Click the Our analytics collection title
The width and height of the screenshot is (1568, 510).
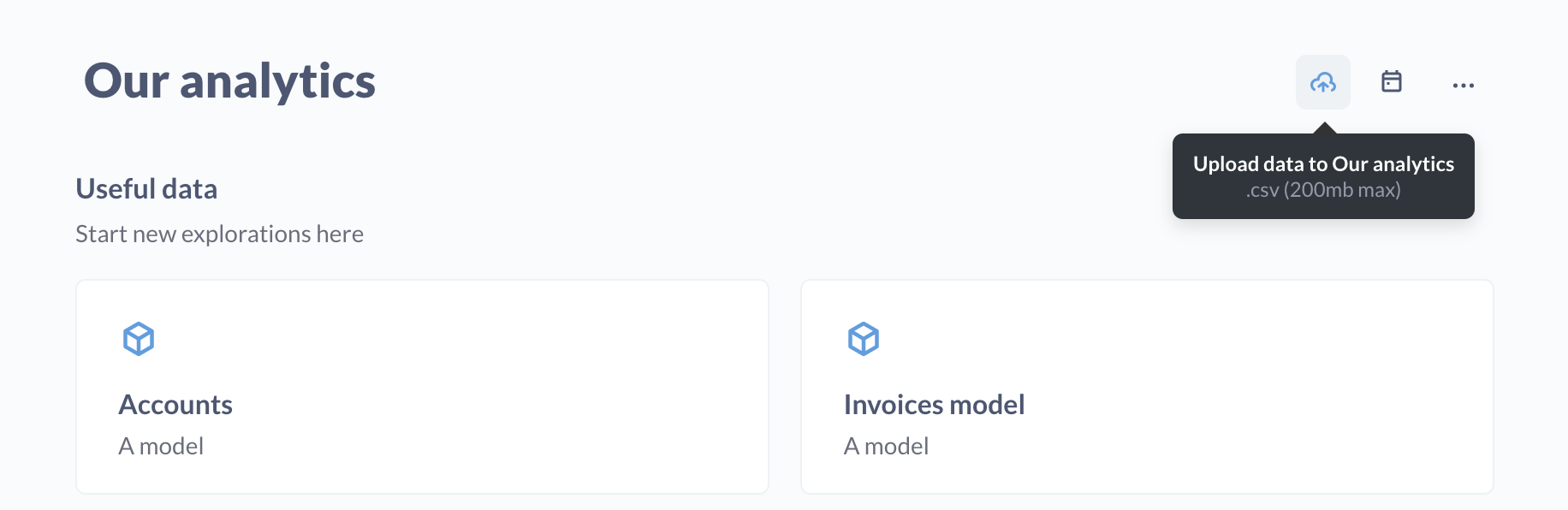229,81
